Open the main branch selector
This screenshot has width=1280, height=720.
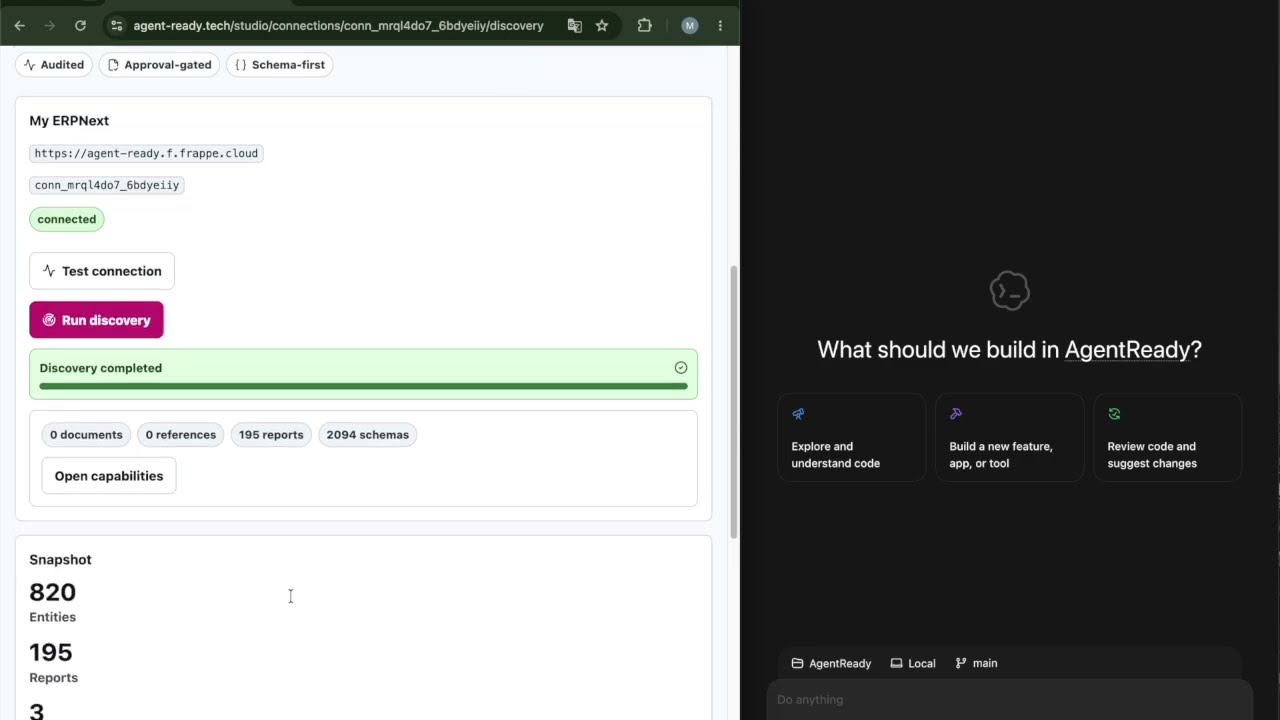pos(976,664)
